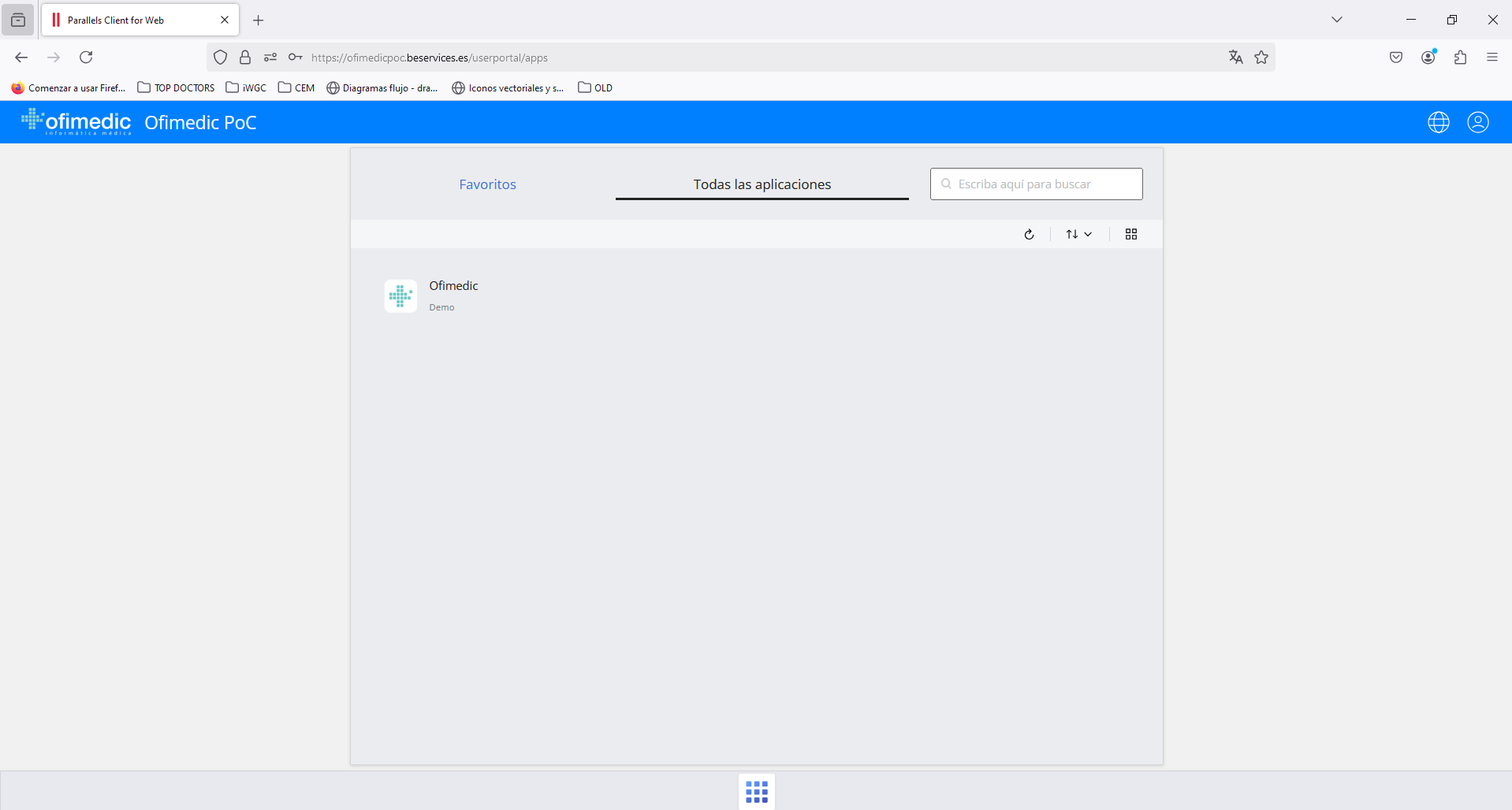Click the Ofimedic app name label
1512x810 pixels.
453,286
